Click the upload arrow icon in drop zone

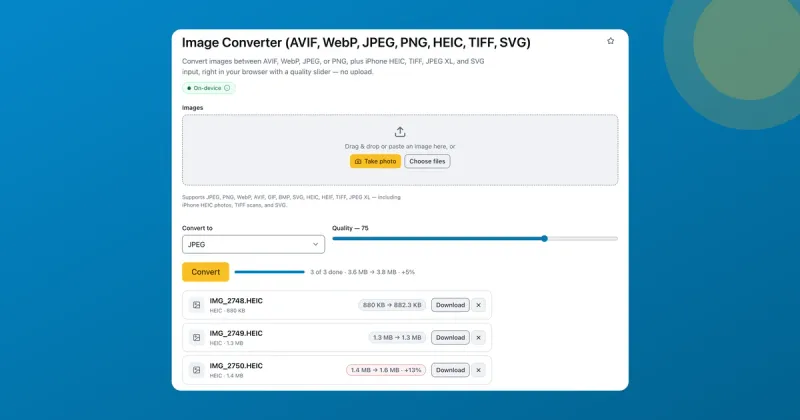click(x=400, y=132)
